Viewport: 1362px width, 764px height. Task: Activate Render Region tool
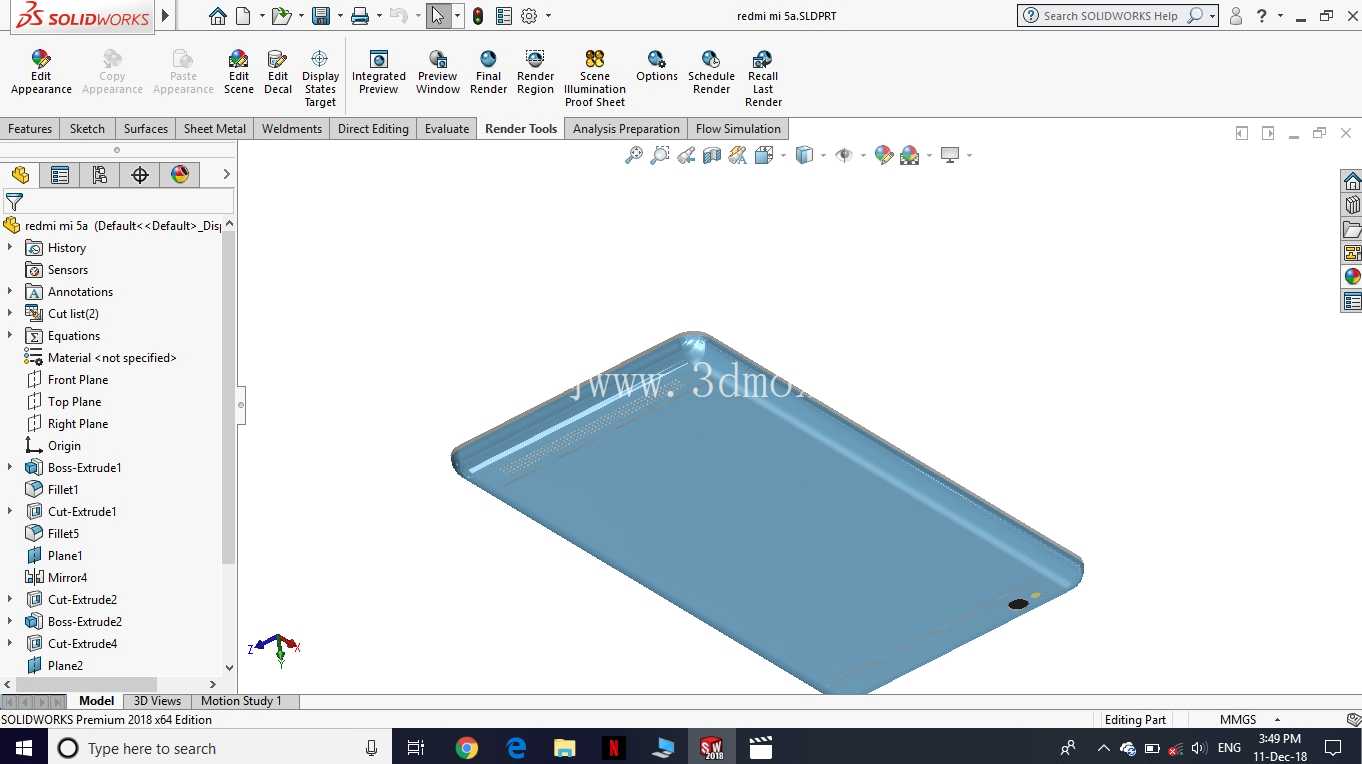pos(535,73)
